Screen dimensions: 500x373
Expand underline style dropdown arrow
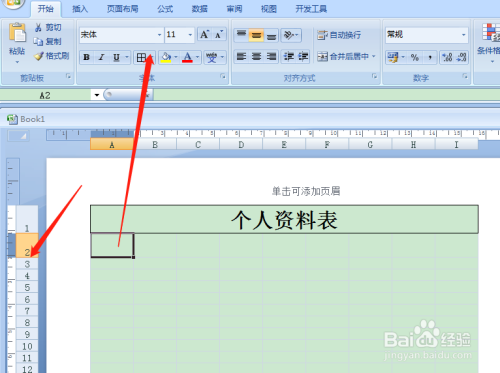pos(127,57)
